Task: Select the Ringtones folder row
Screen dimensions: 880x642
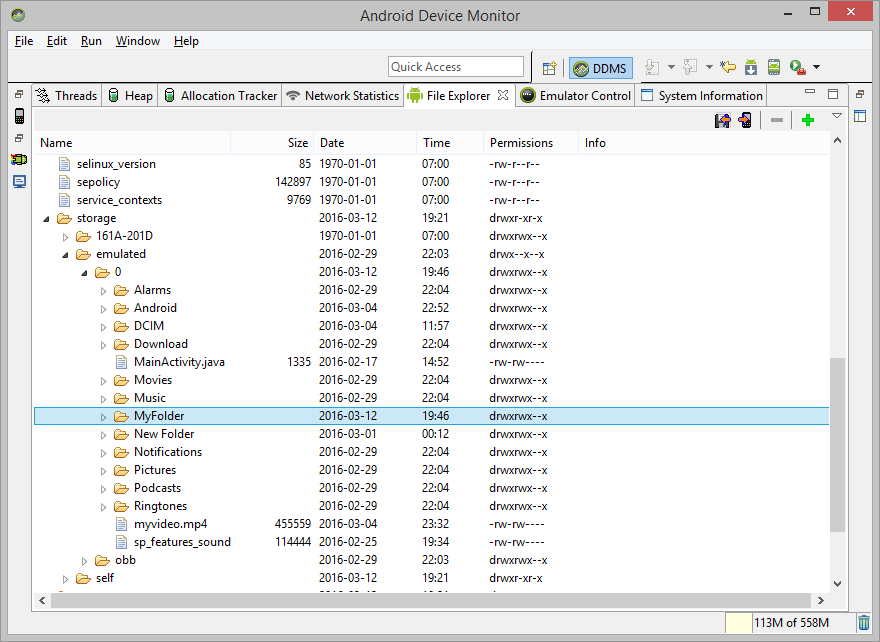Action: [432, 506]
